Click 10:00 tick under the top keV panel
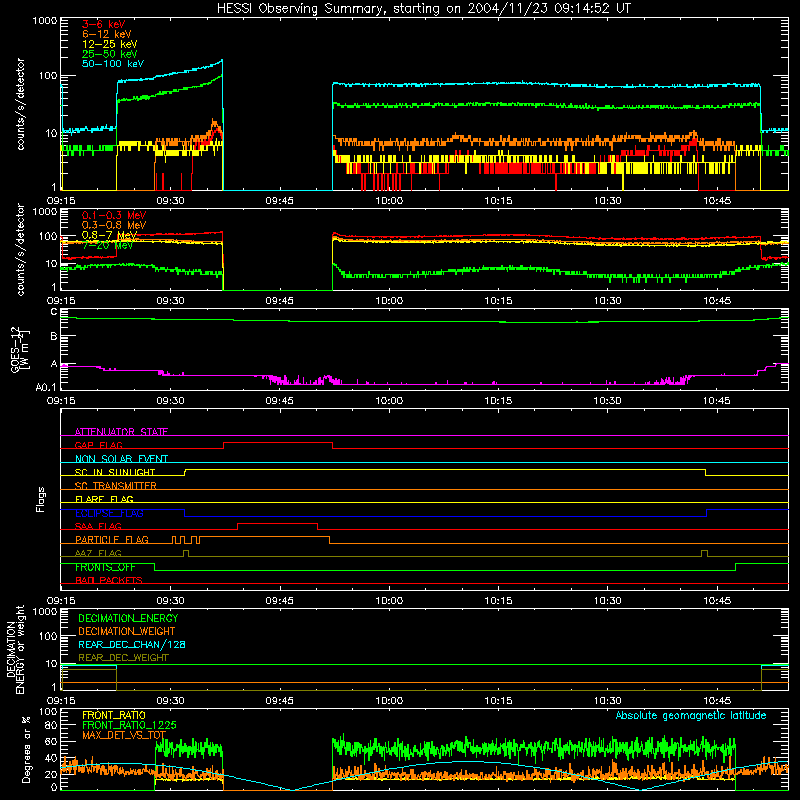Screen dimensions: 800x800 [389, 201]
